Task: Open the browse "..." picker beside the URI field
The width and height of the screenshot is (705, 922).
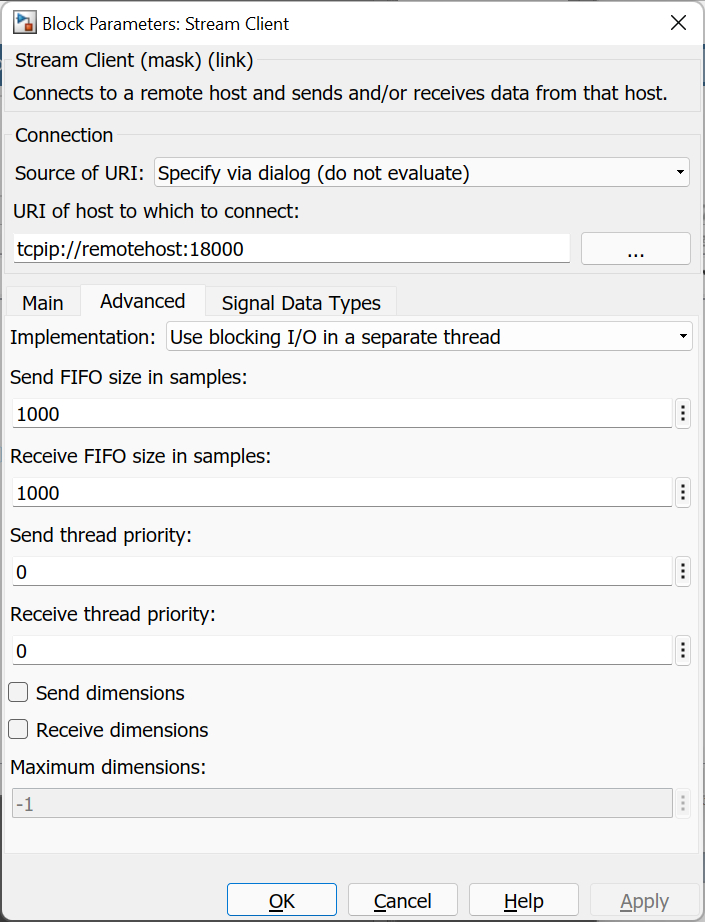Action: [x=635, y=248]
